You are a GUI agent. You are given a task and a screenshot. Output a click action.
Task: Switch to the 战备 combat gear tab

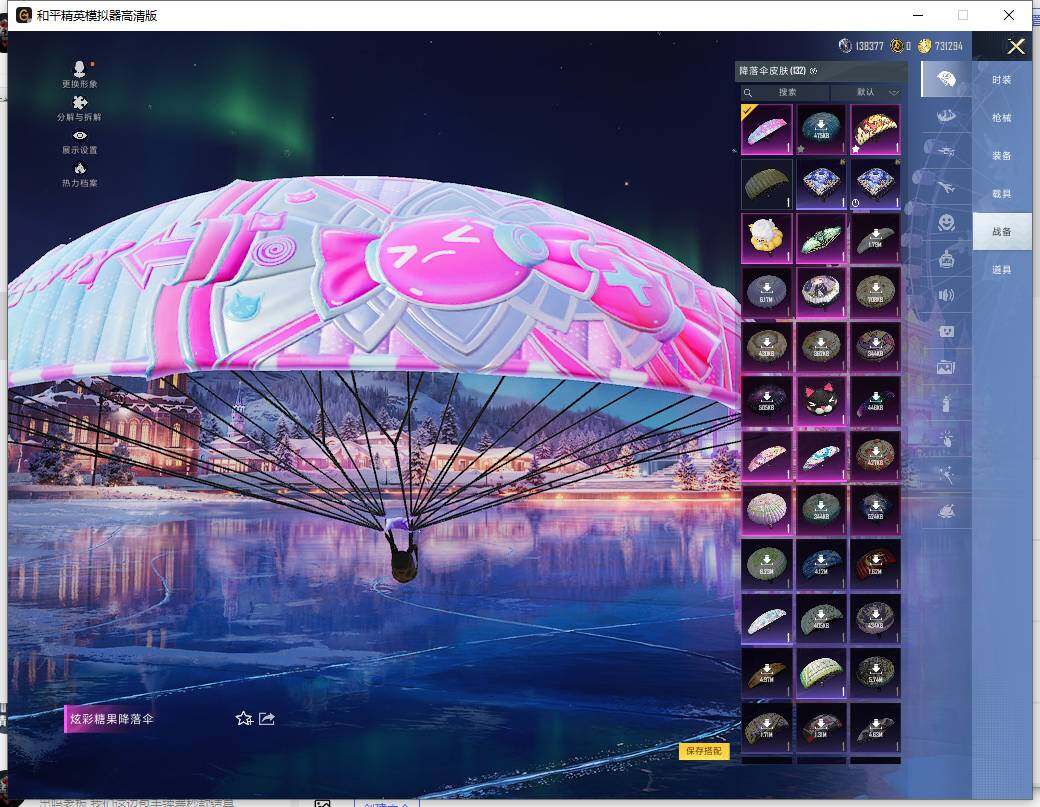click(x=1002, y=231)
